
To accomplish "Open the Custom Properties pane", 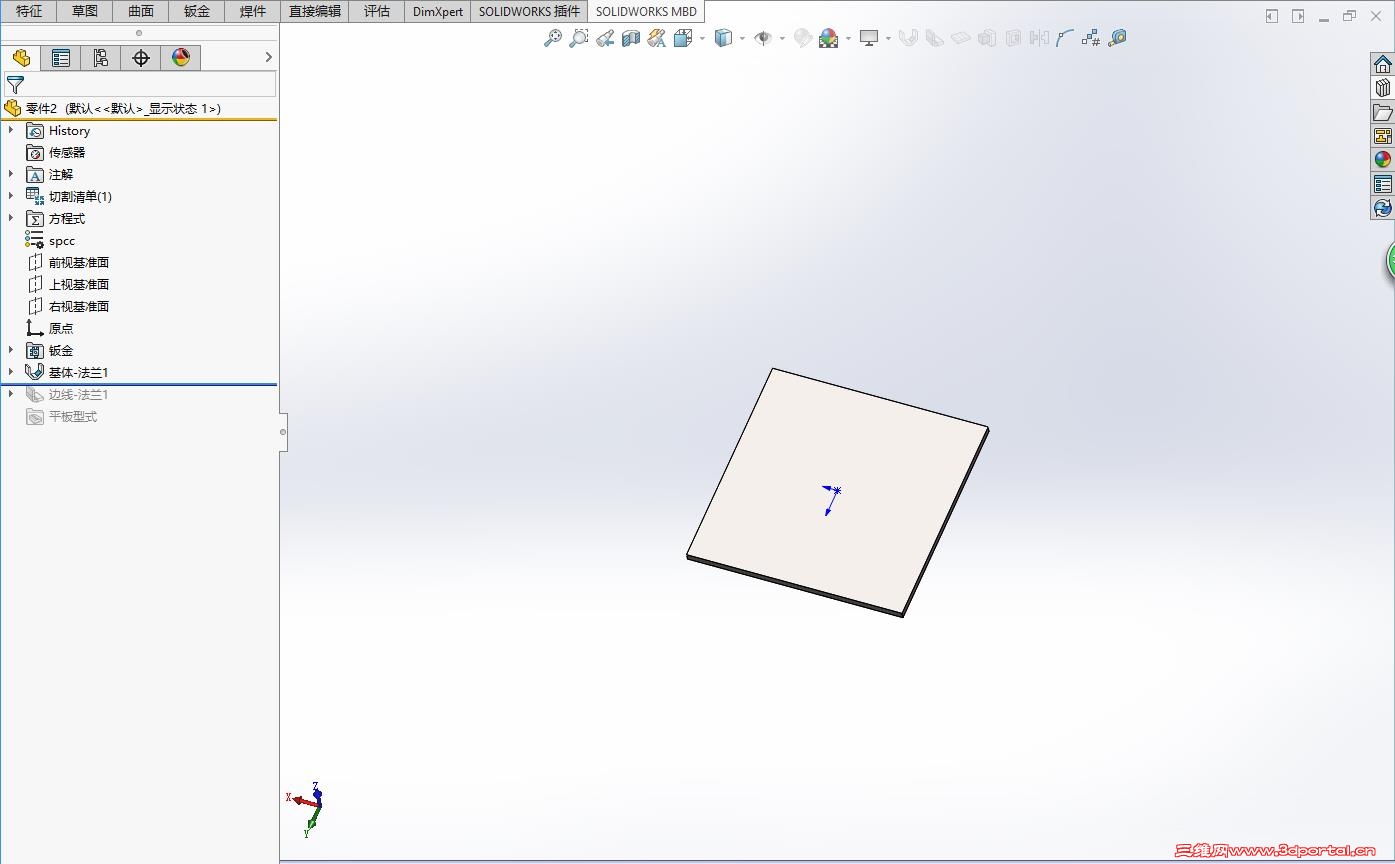I will click(x=1382, y=184).
